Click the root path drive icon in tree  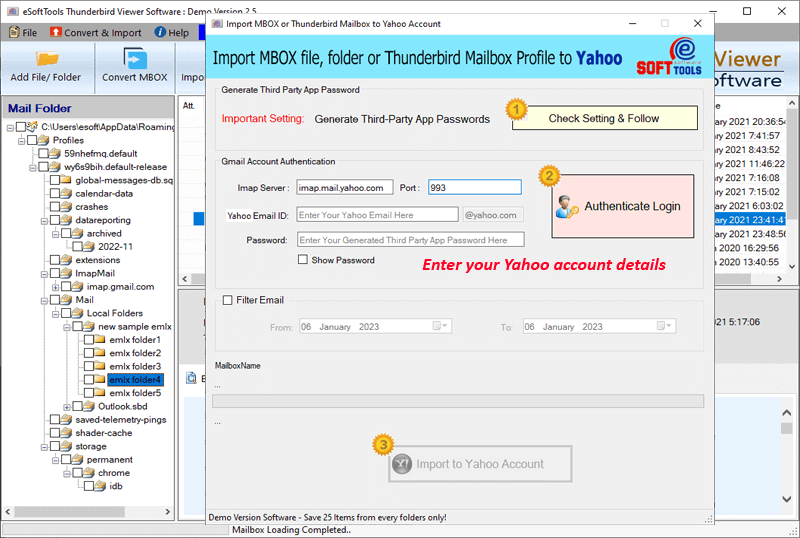coord(32,126)
